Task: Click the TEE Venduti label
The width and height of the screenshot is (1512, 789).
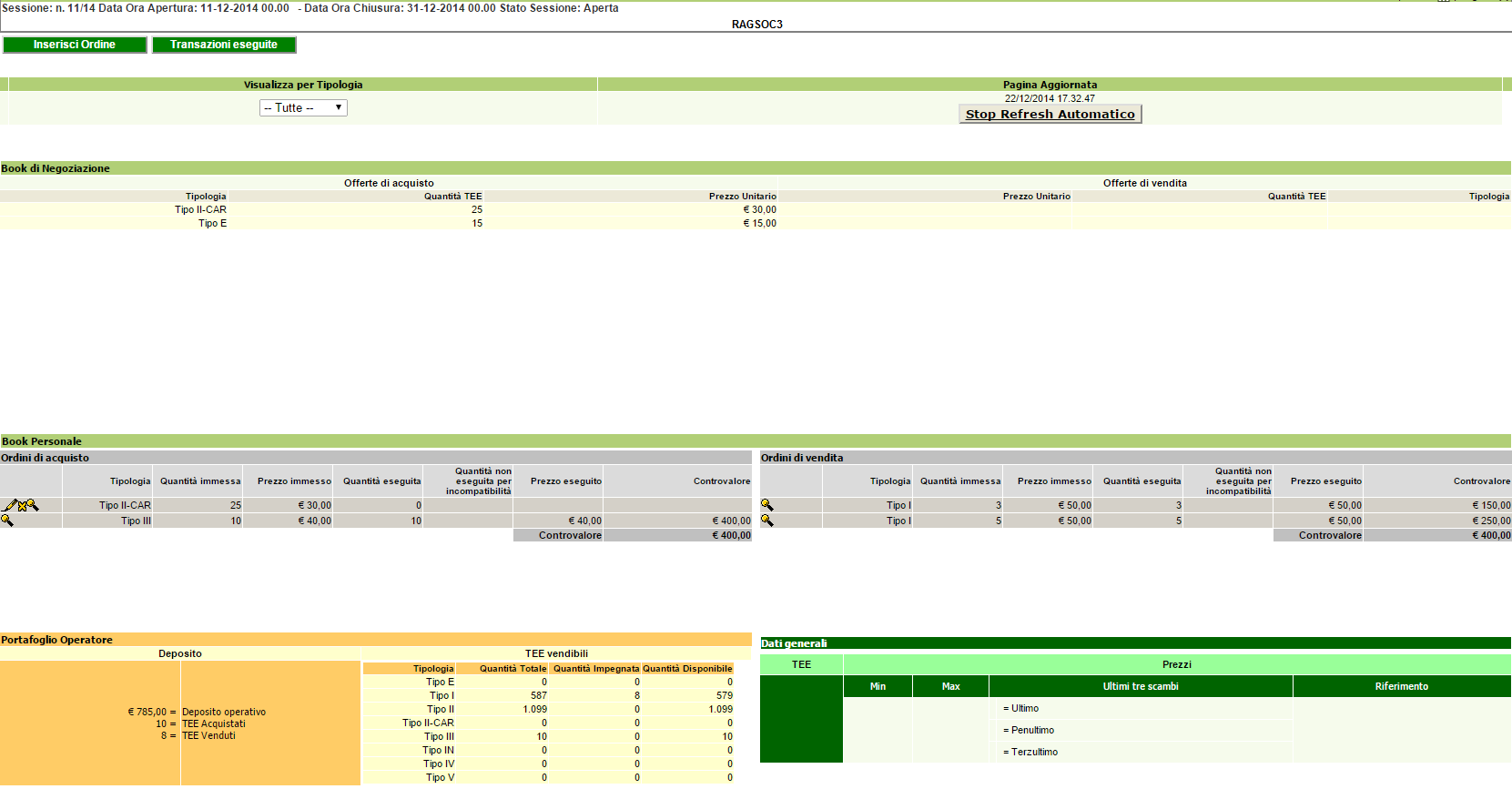Action: (x=208, y=735)
